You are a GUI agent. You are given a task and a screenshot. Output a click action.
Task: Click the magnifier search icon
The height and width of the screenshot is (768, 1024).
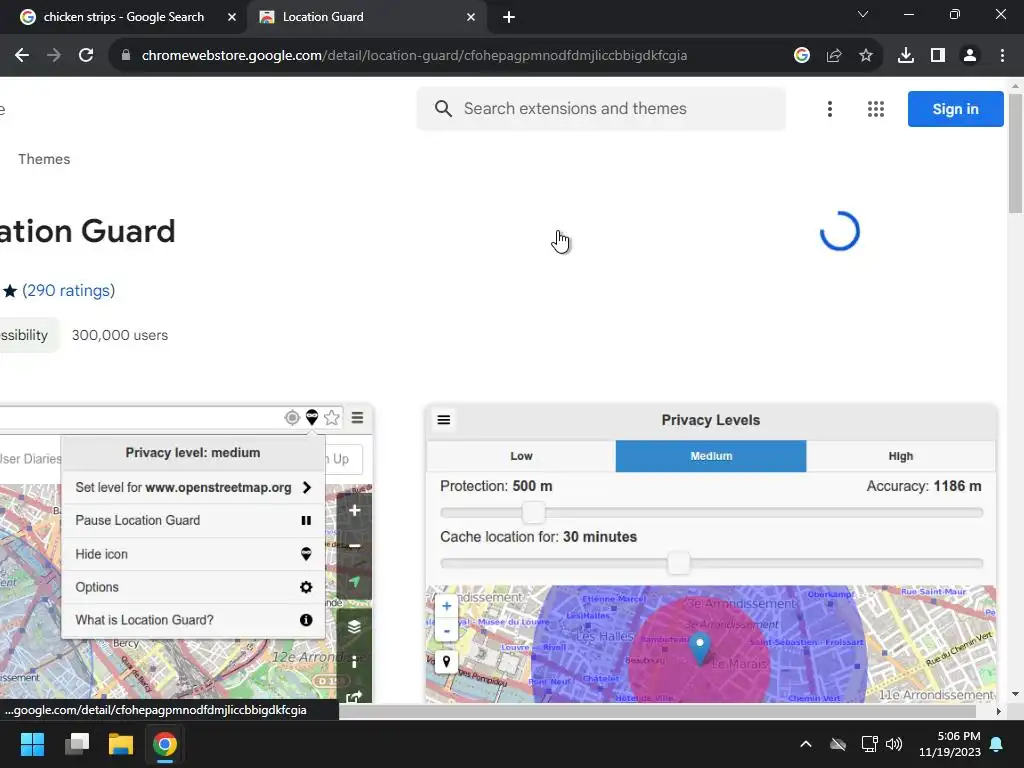[x=443, y=108]
